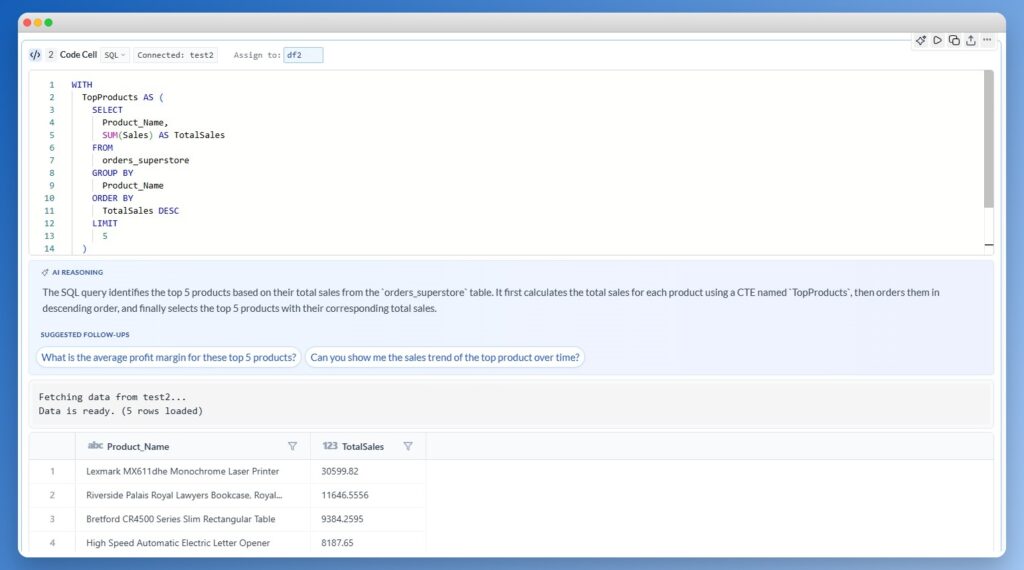Open the three-dot more options menu
The width and height of the screenshot is (1024, 570).
tap(987, 40)
